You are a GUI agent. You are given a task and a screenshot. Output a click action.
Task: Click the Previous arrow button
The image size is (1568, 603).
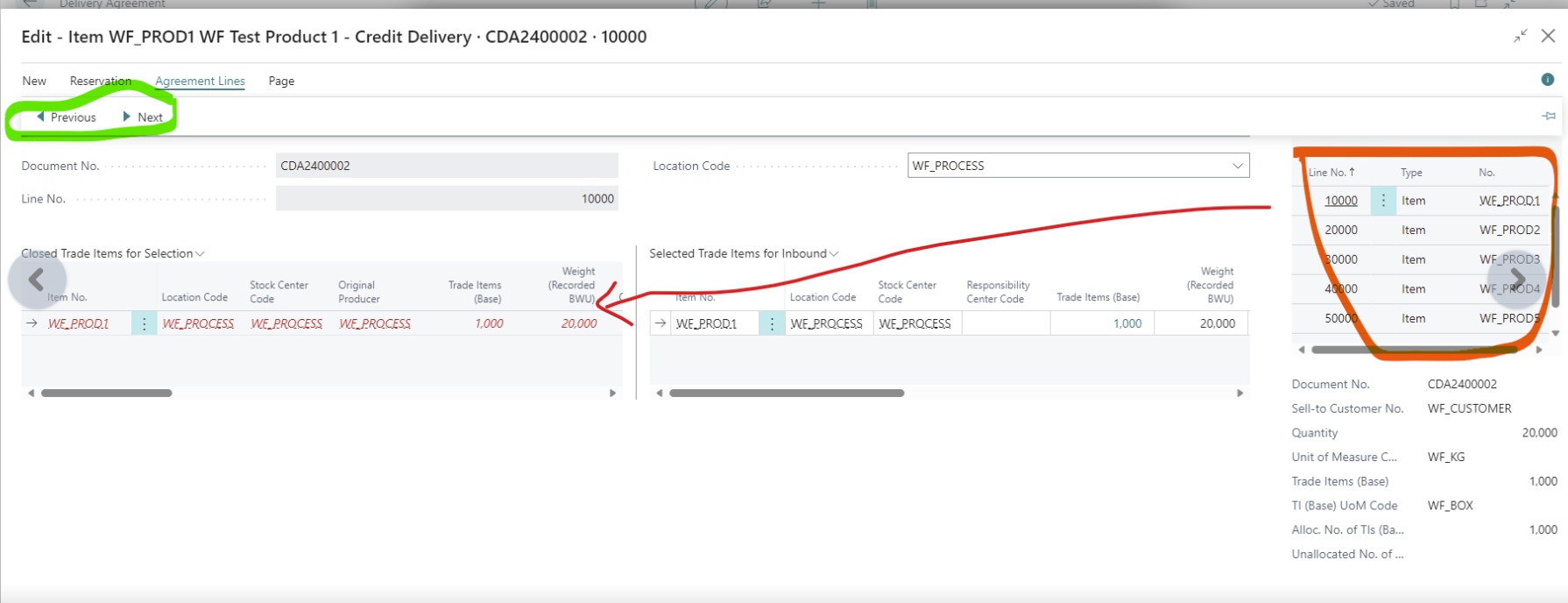click(67, 117)
